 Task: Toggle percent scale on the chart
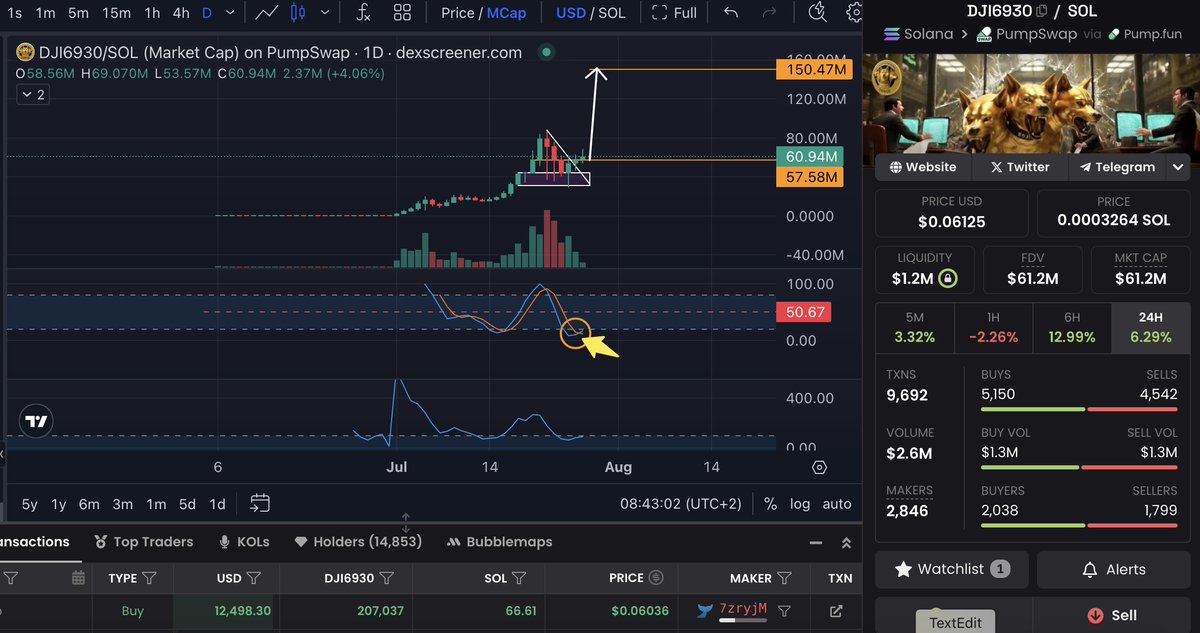[770, 504]
